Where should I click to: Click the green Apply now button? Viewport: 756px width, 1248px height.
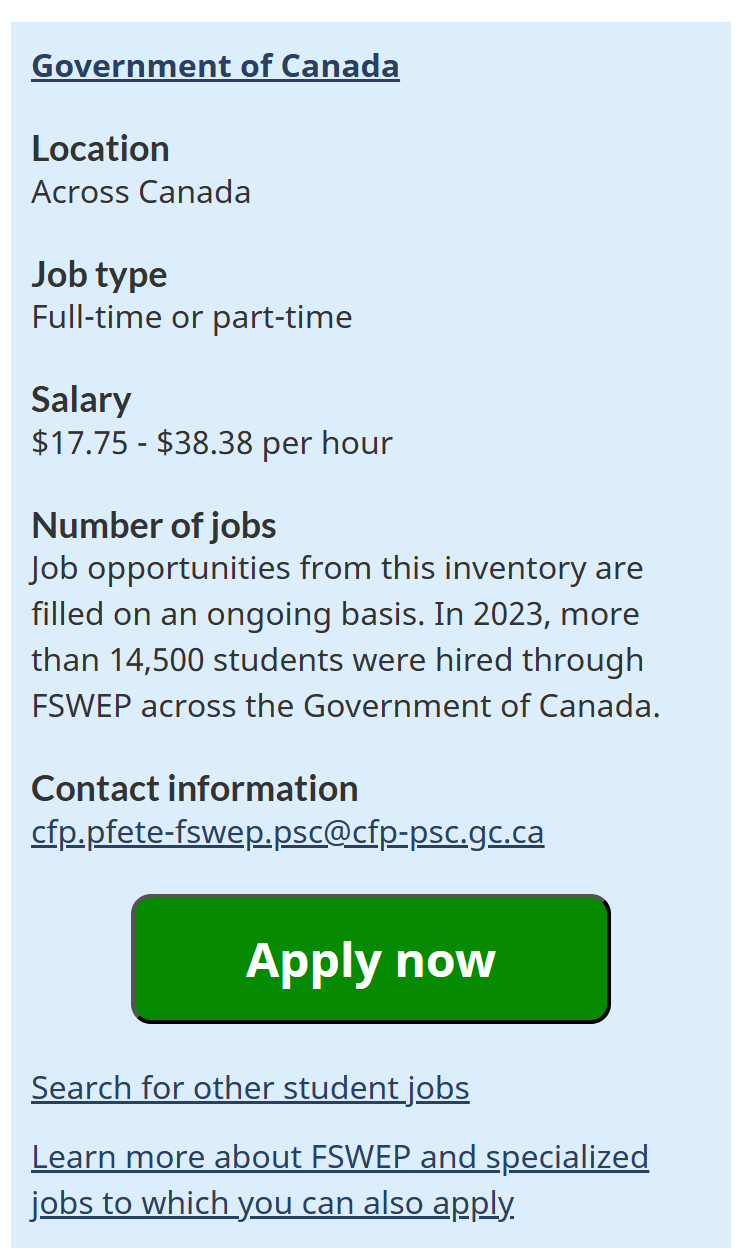pos(370,959)
